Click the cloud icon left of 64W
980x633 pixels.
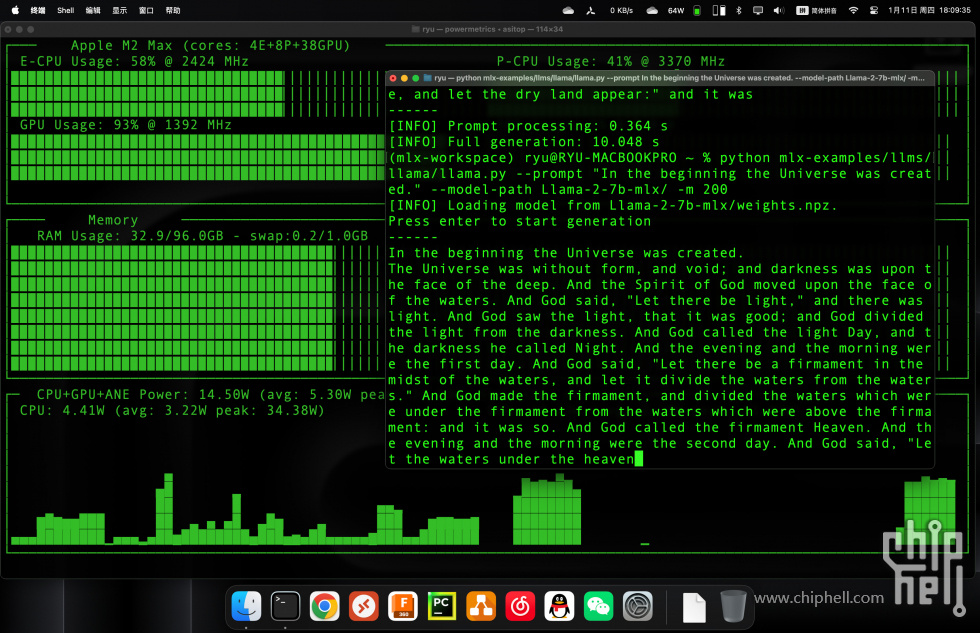652,10
